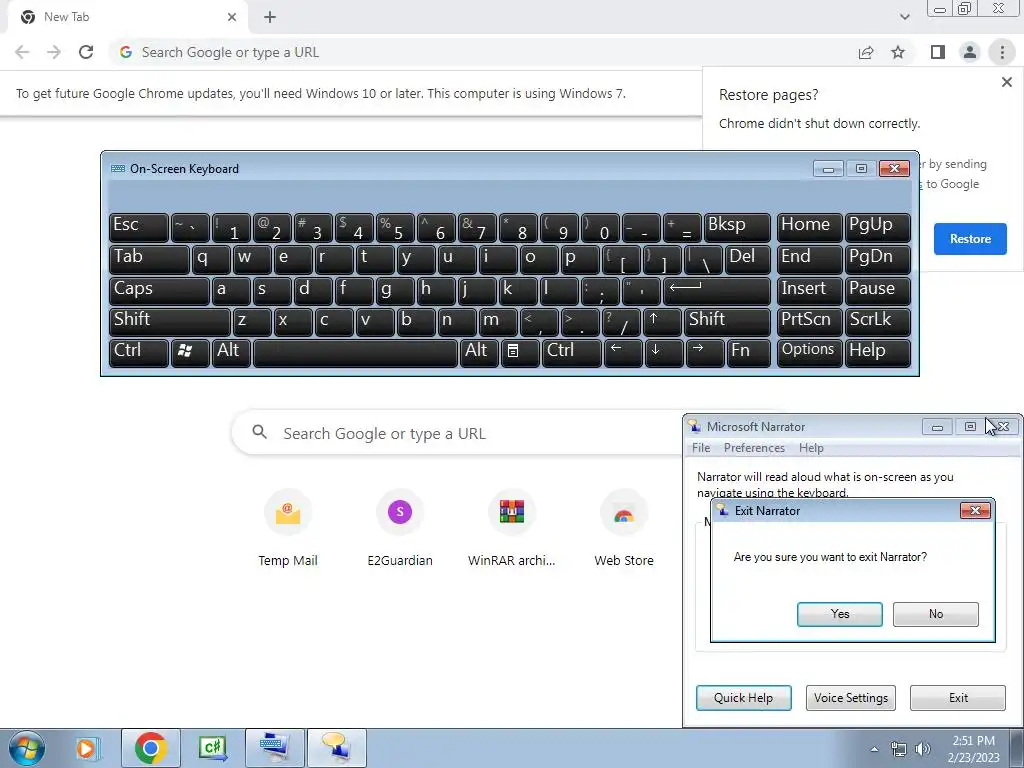Open a new tab with plus icon
The height and width of the screenshot is (768, 1024).
[x=270, y=17]
